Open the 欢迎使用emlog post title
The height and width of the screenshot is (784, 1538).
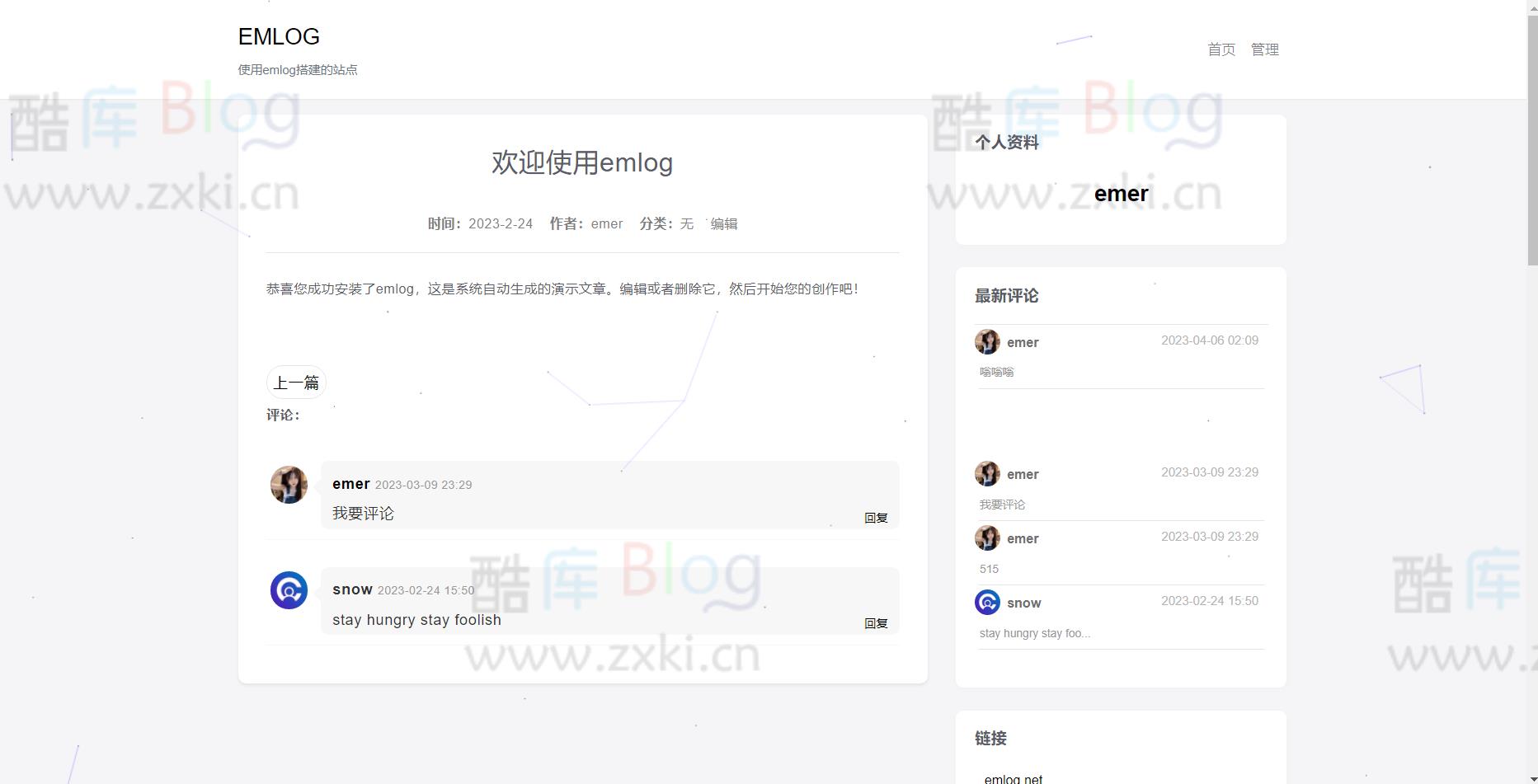[x=581, y=162]
